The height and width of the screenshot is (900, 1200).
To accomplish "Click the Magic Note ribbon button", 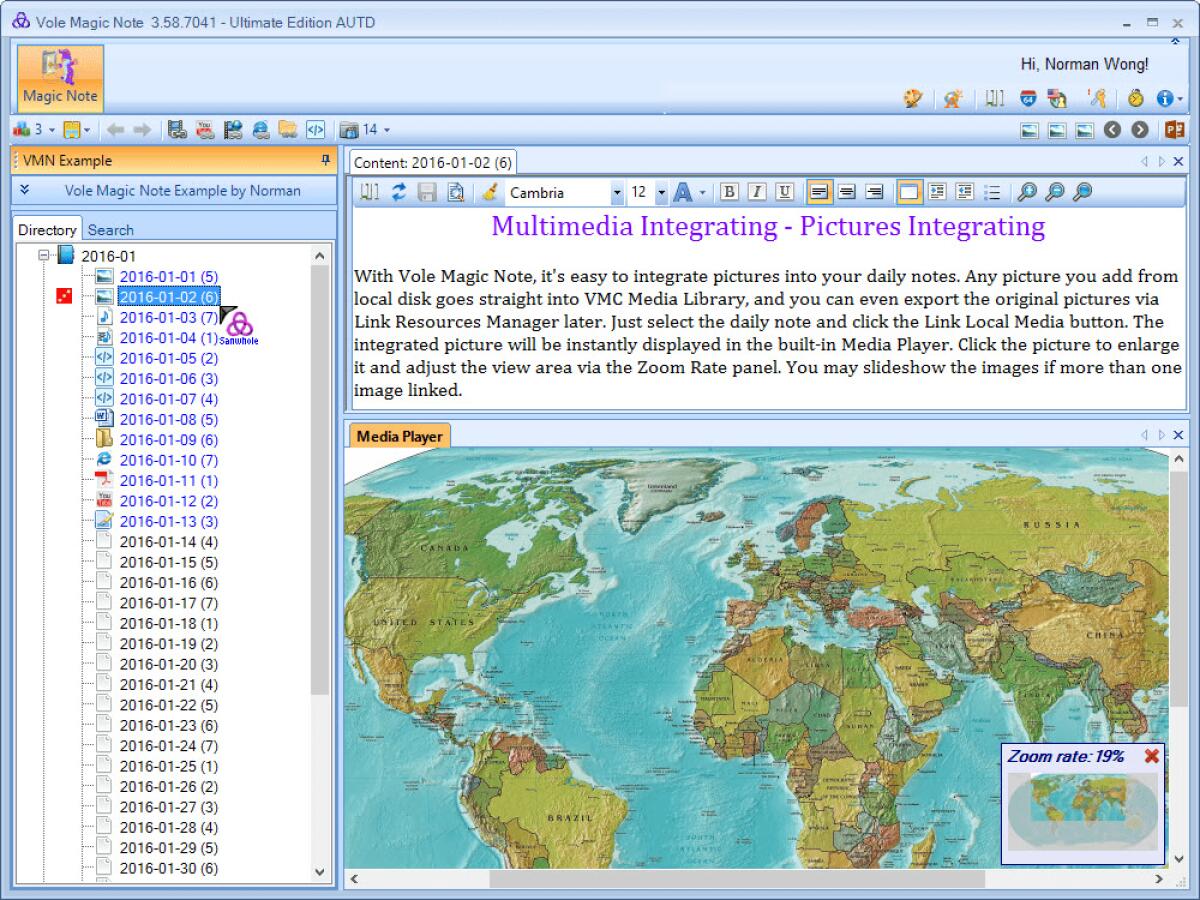I will coord(60,78).
